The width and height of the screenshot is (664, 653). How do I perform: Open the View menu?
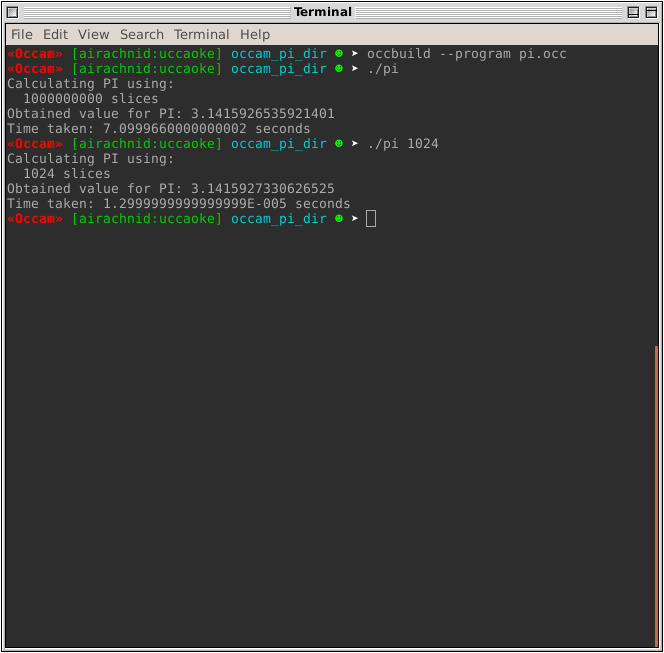click(x=94, y=34)
